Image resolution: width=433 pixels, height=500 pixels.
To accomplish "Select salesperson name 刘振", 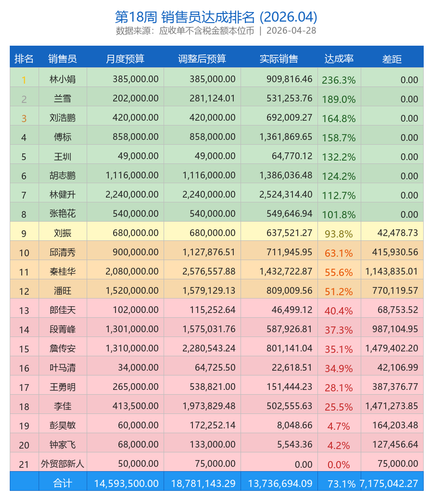I will 62,233.
